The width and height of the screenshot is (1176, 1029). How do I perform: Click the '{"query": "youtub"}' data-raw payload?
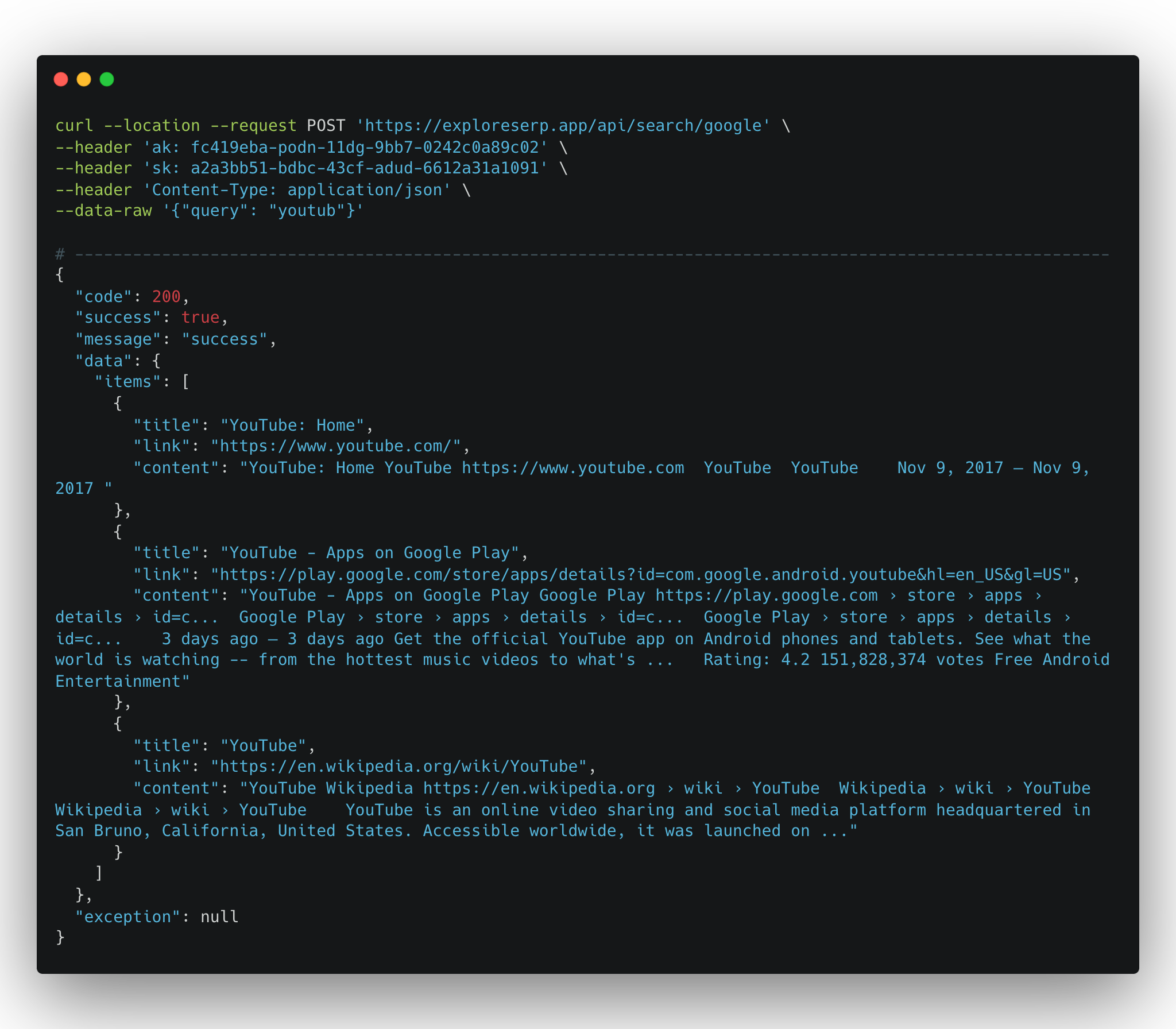pyautogui.click(x=263, y=211)
